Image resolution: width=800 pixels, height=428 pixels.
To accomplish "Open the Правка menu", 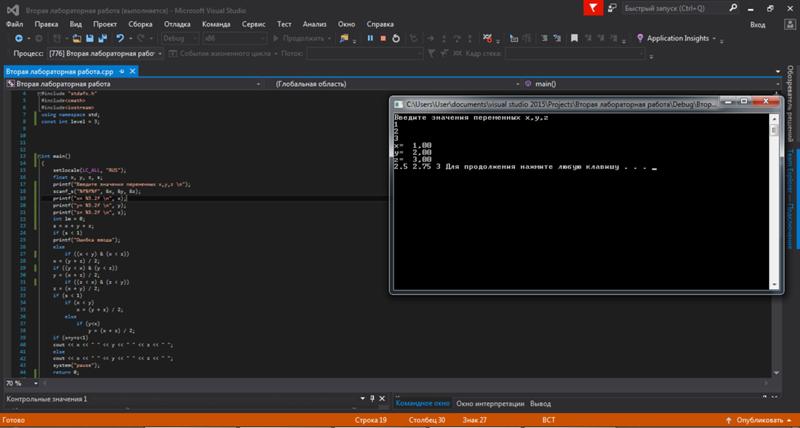I will tap(46, 24).
